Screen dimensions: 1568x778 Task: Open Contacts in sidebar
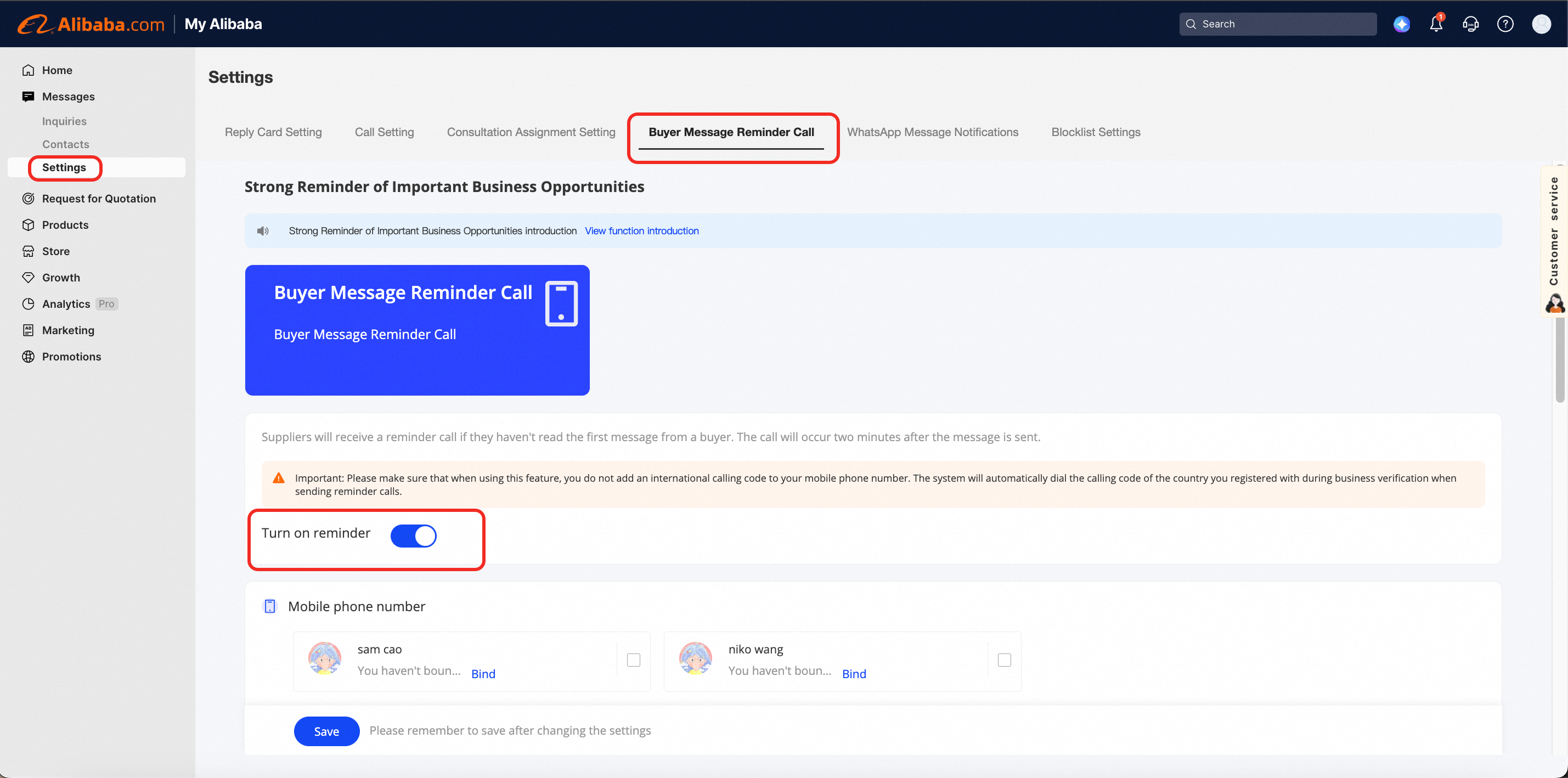pyautogui.click(x=65, y=144)
